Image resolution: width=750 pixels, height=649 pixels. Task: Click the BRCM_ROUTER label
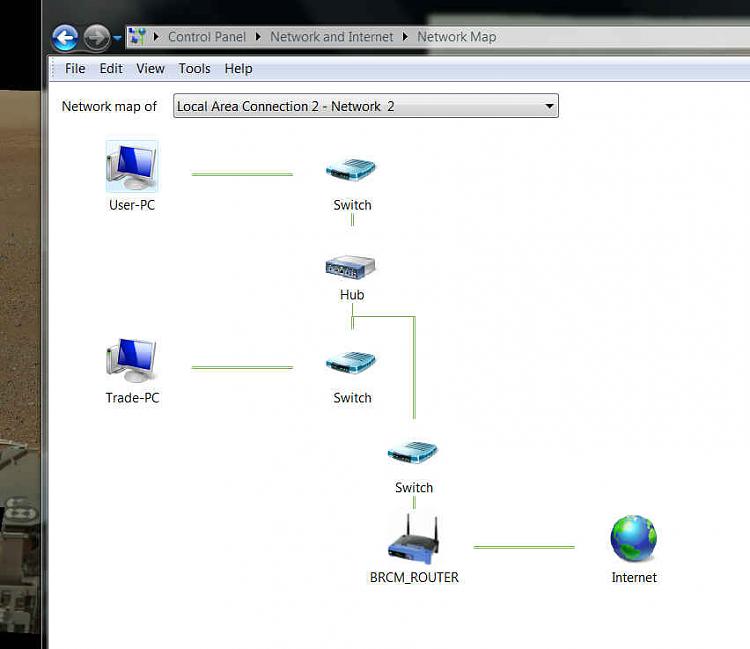(x=414, y=577)
